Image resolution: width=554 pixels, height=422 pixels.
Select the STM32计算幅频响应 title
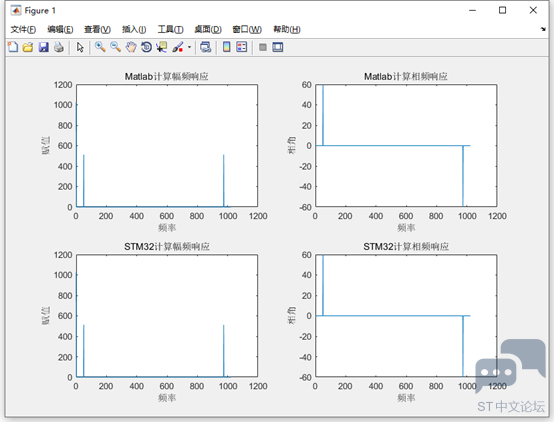pos(166,246)
